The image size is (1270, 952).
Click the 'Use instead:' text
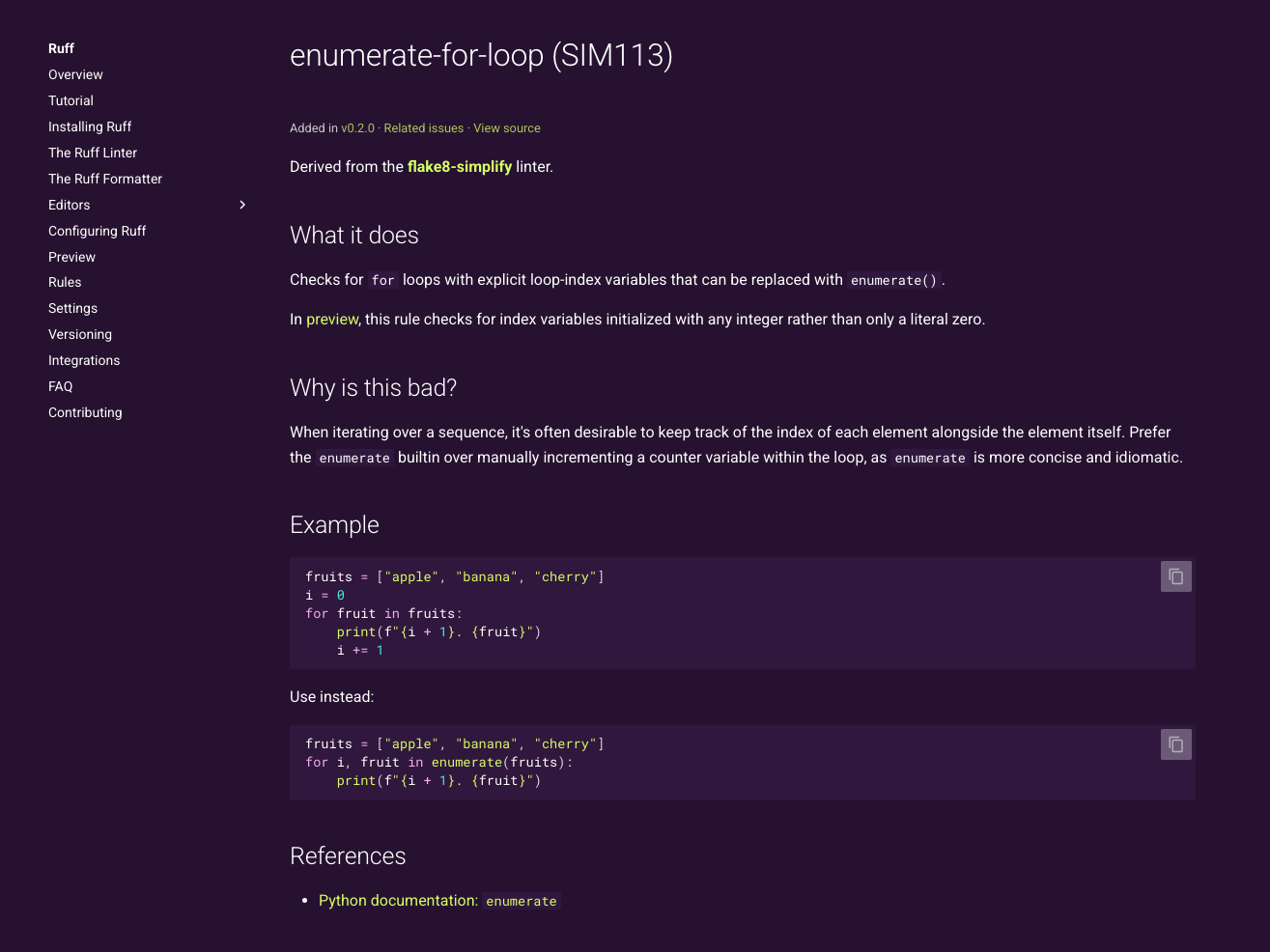click(x=331, y=696)
